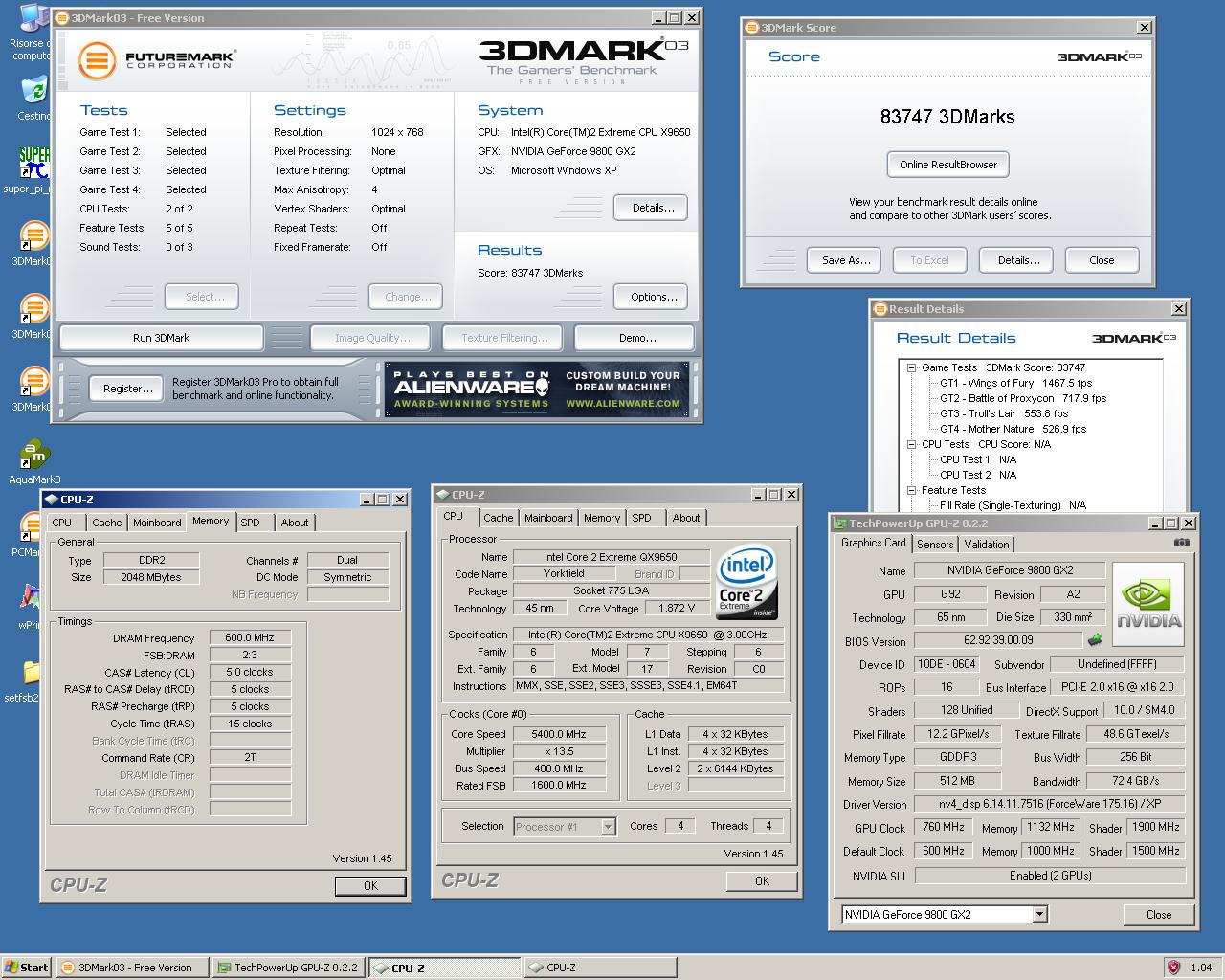Open the Validation tab in GPU-Z
This screenshot has width=1225, height=980.
(x=987, y=544)
